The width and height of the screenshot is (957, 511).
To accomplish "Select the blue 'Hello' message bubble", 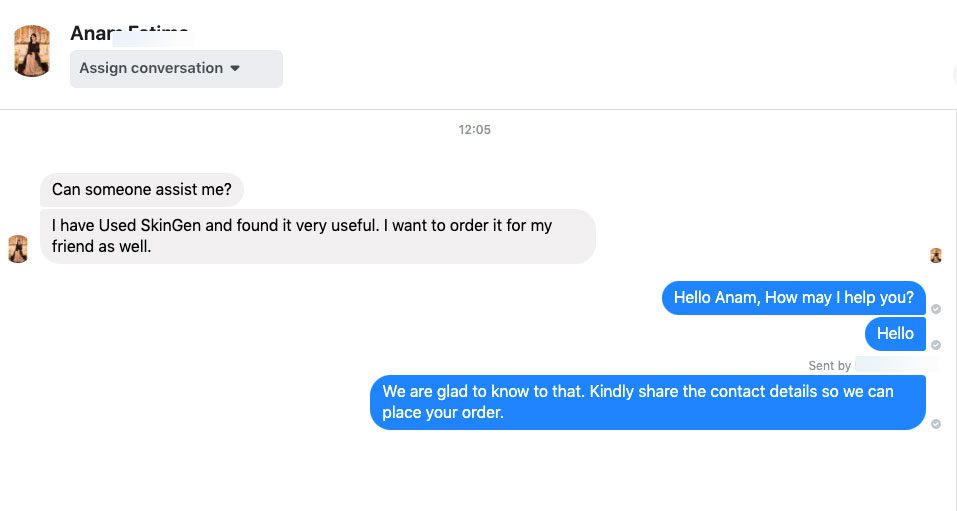I will click(x=895, y=334).
